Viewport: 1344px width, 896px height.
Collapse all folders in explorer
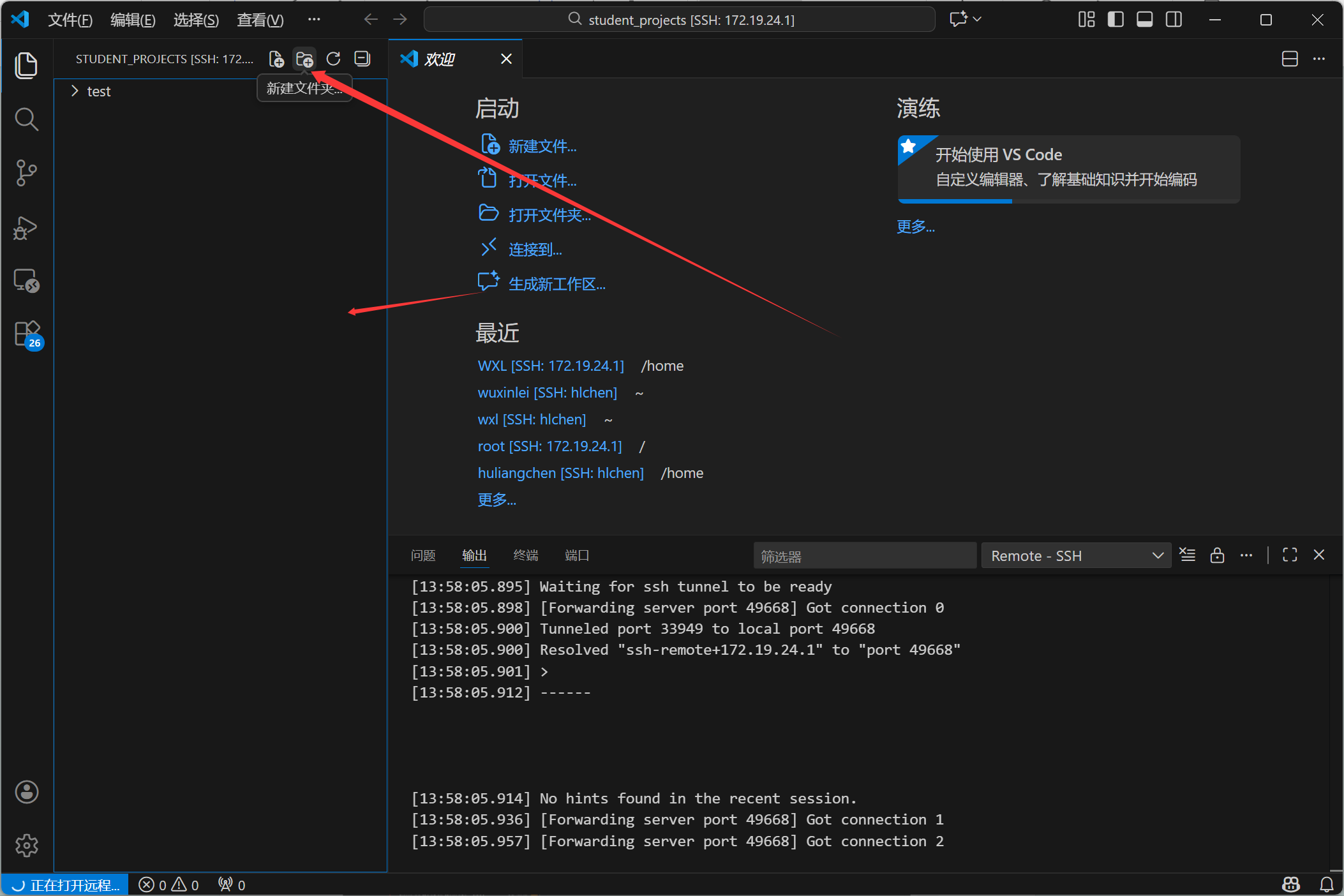tap(362, 59)
